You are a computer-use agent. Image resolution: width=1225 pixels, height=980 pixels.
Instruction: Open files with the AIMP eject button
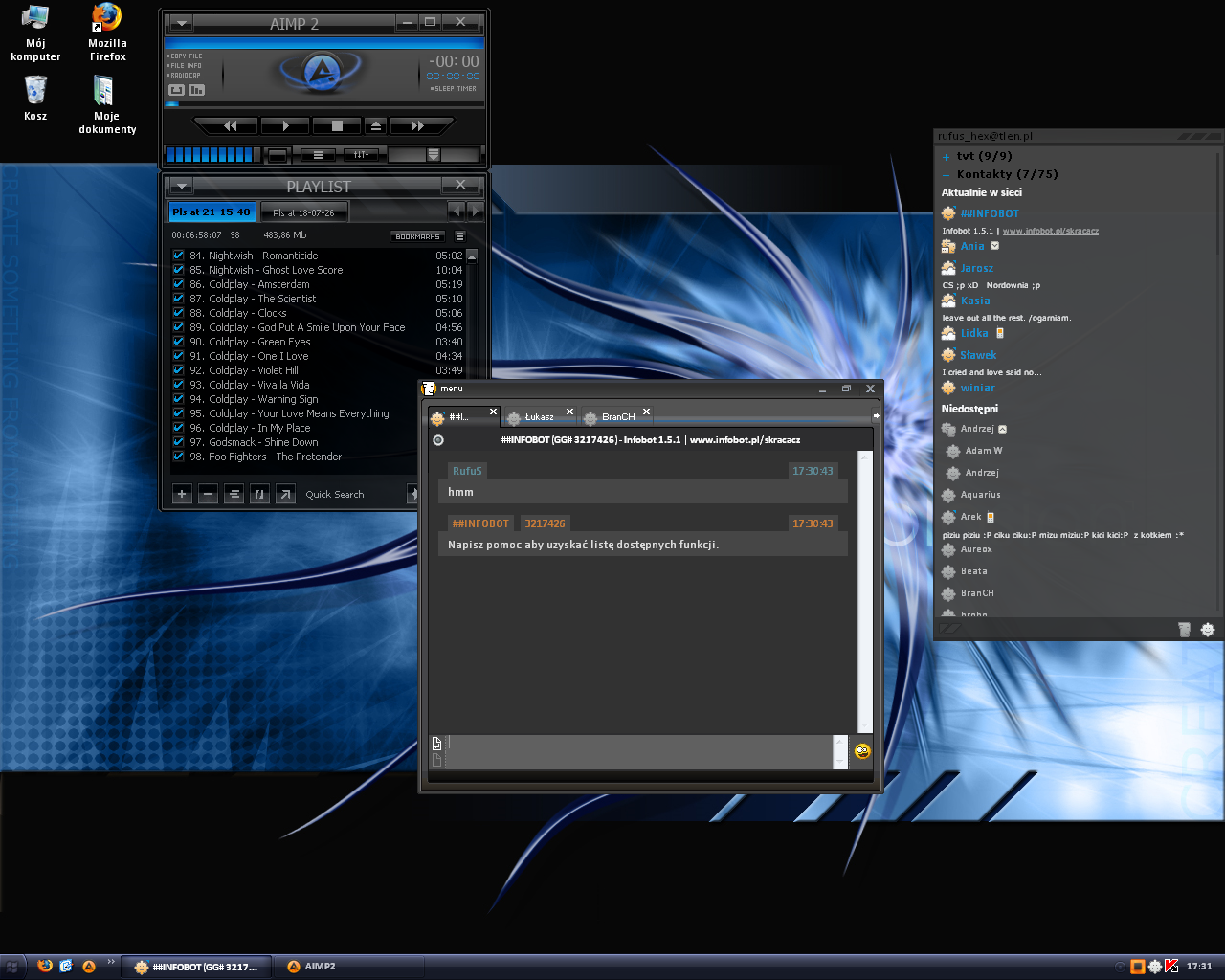click(375, 125)
